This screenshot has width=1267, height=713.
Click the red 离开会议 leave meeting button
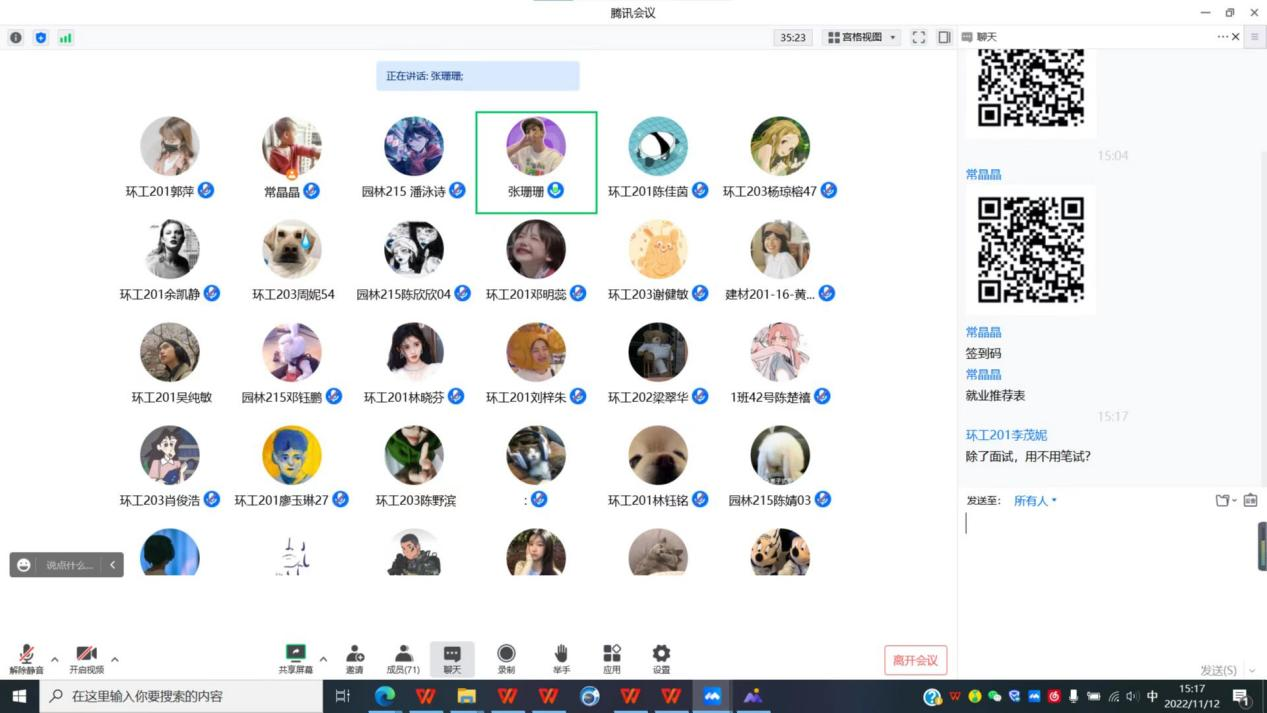point(915,660)
